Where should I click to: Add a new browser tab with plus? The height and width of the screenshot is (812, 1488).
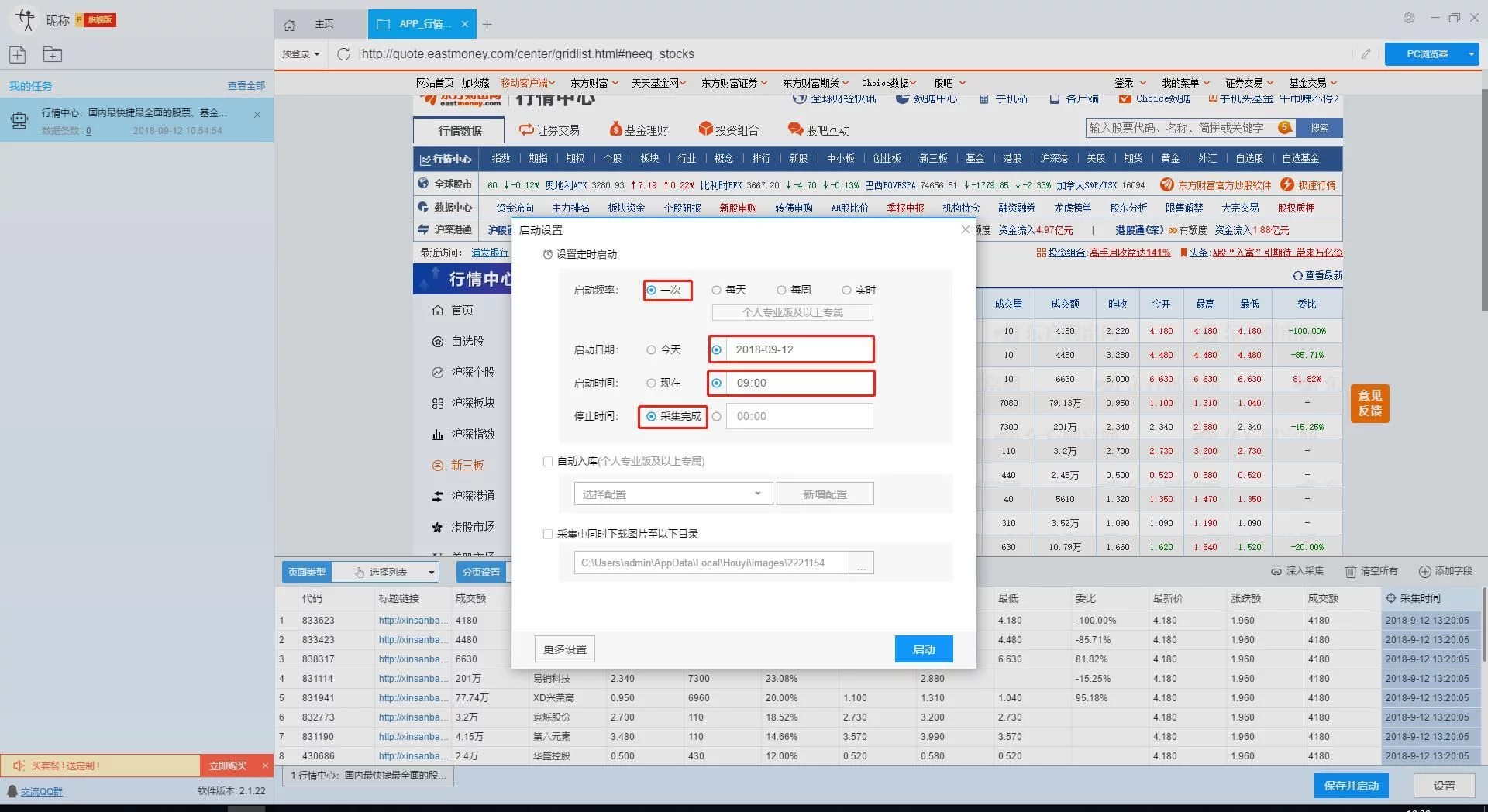[487, 25]
